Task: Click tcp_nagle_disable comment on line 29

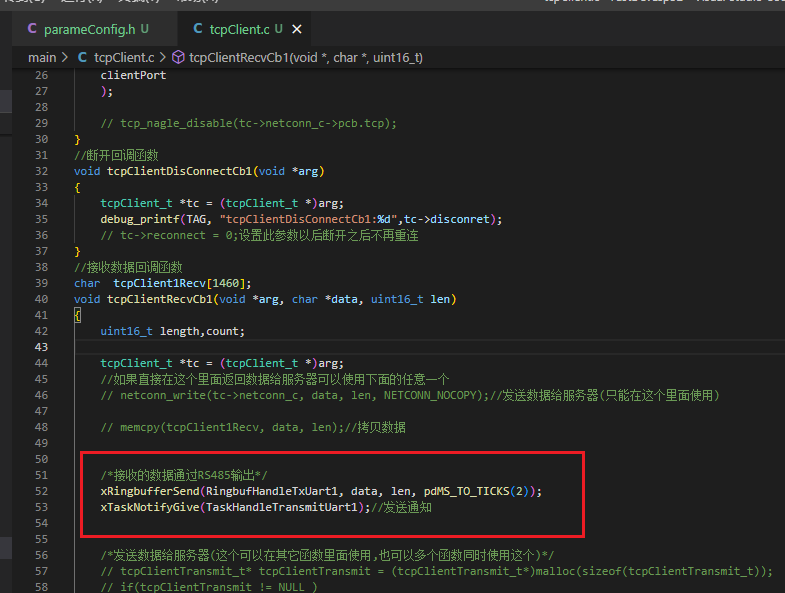Action: click(248, 123)
